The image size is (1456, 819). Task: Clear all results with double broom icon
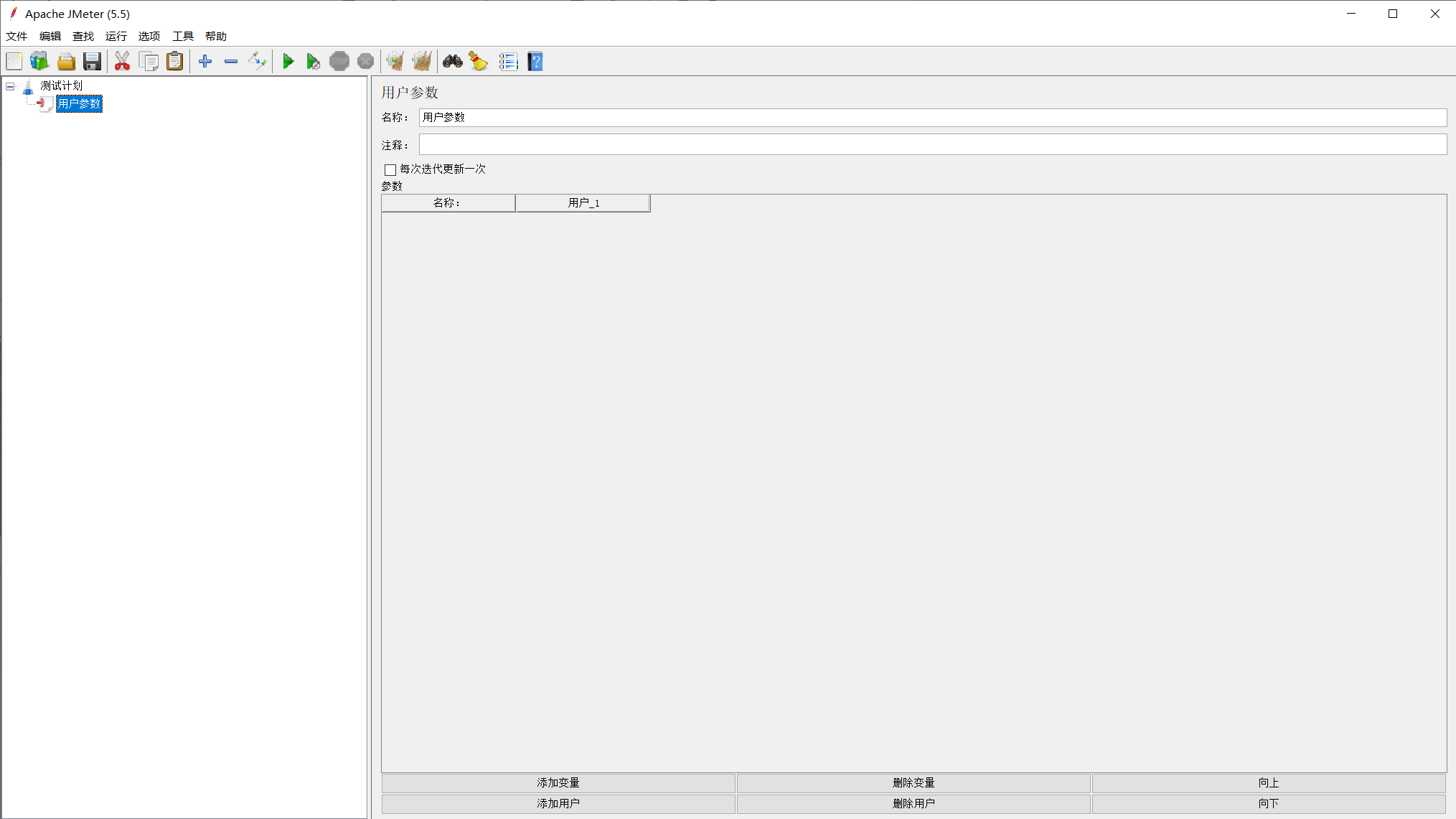click(x=422, y=62)
